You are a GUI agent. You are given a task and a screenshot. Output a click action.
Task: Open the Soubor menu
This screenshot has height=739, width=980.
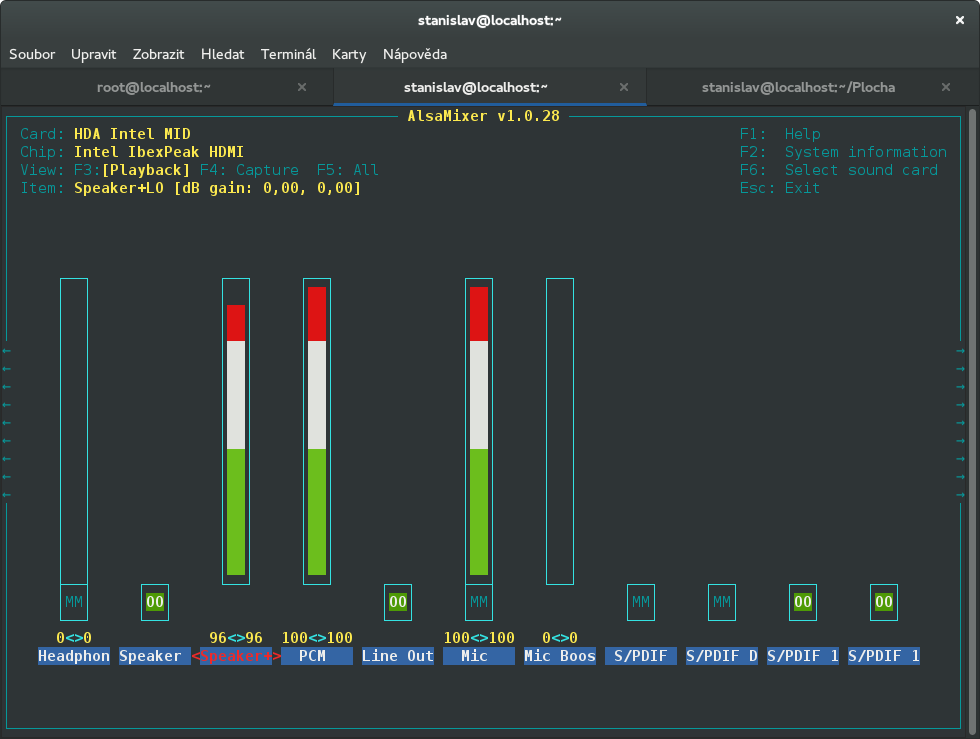coord(32,54)
